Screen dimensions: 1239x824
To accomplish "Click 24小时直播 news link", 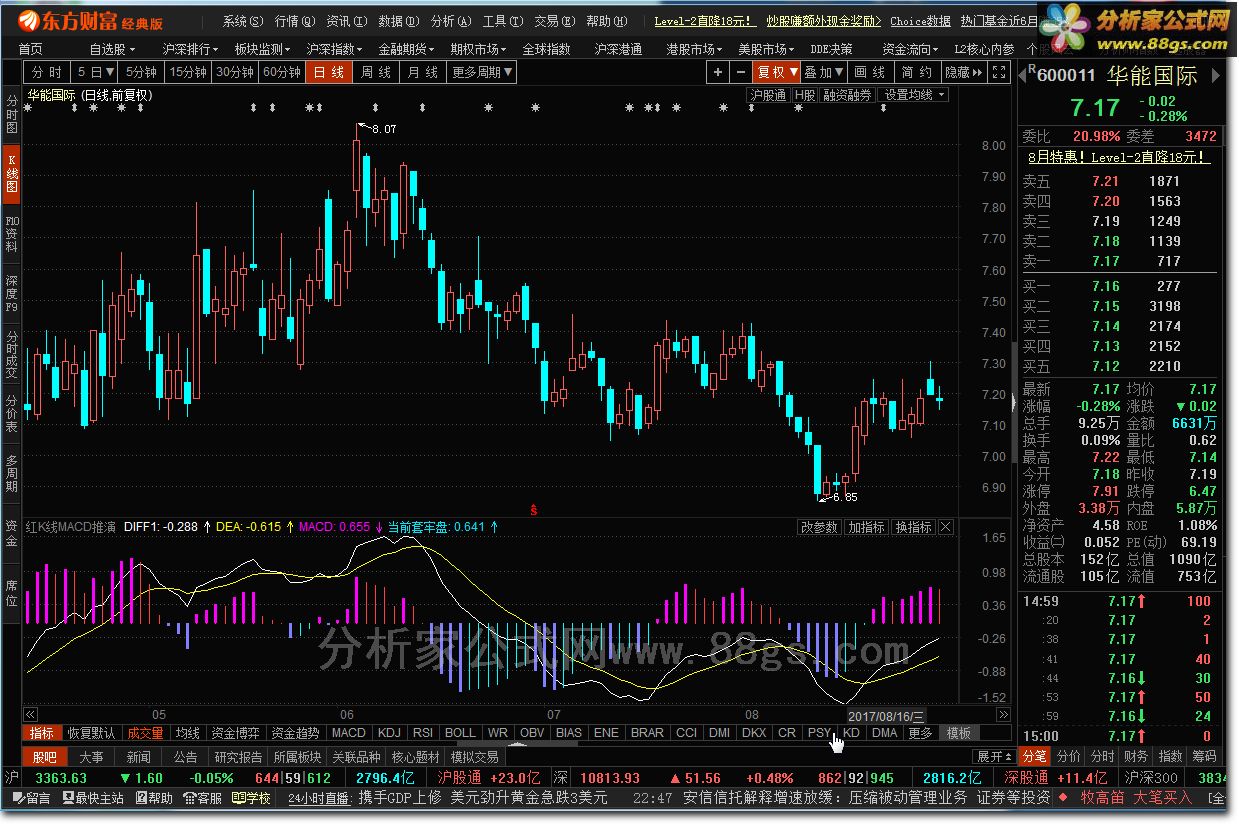I will click(x=318, y=798).
